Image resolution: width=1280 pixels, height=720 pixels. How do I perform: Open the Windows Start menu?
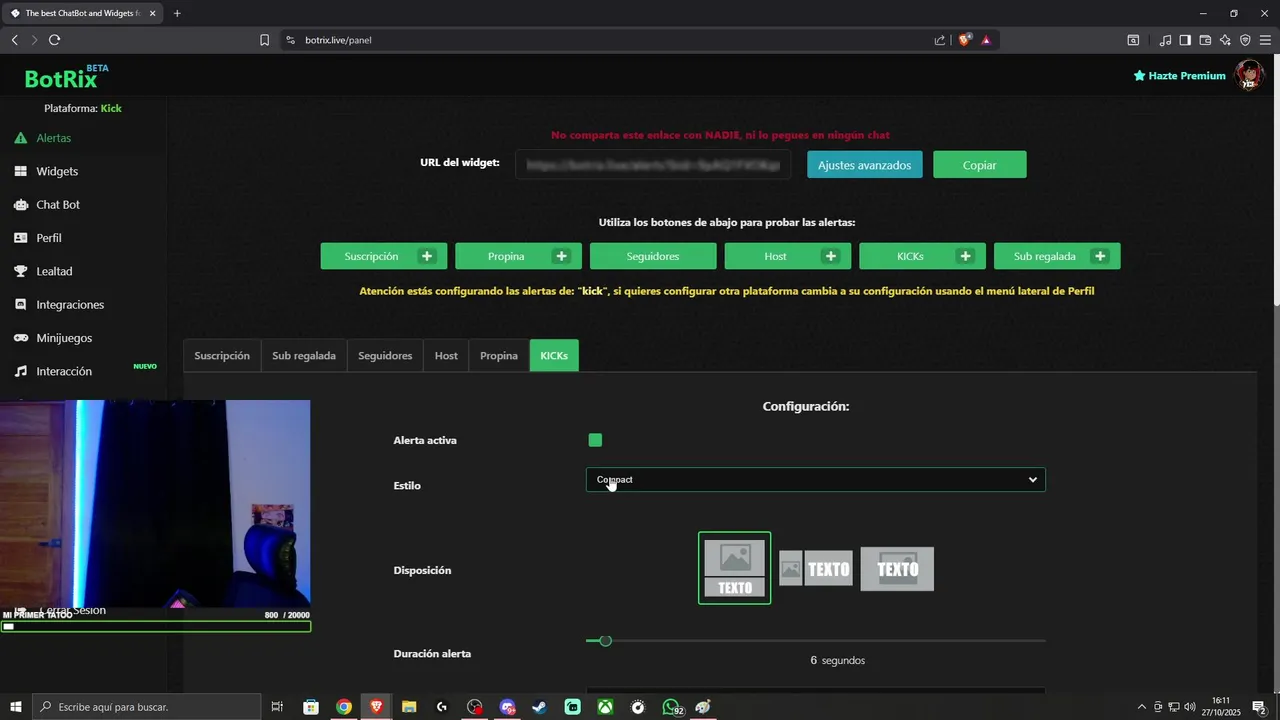(16, 707)
